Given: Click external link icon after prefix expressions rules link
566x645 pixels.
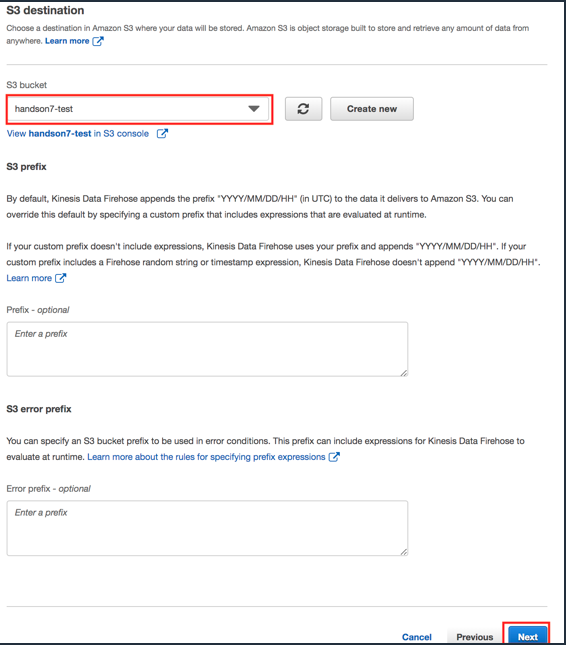Looking at the screenshot, I should 334,457.
